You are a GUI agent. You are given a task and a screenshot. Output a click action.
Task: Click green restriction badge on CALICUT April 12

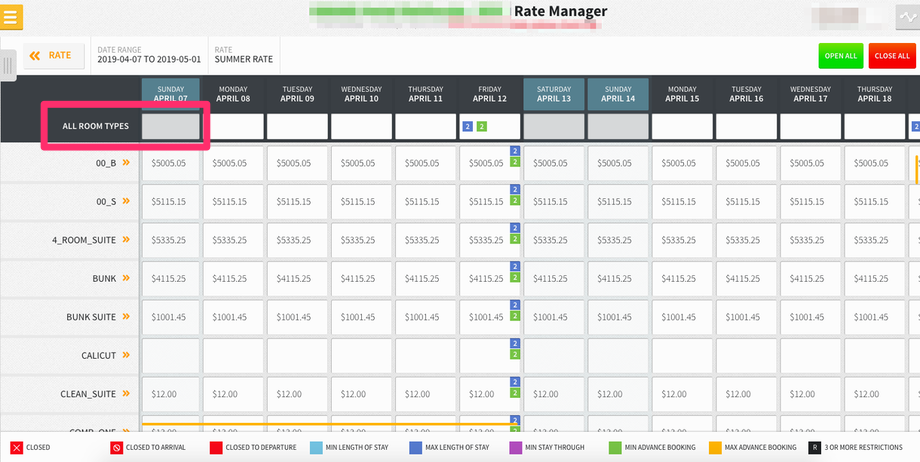[x=515, y=355]
